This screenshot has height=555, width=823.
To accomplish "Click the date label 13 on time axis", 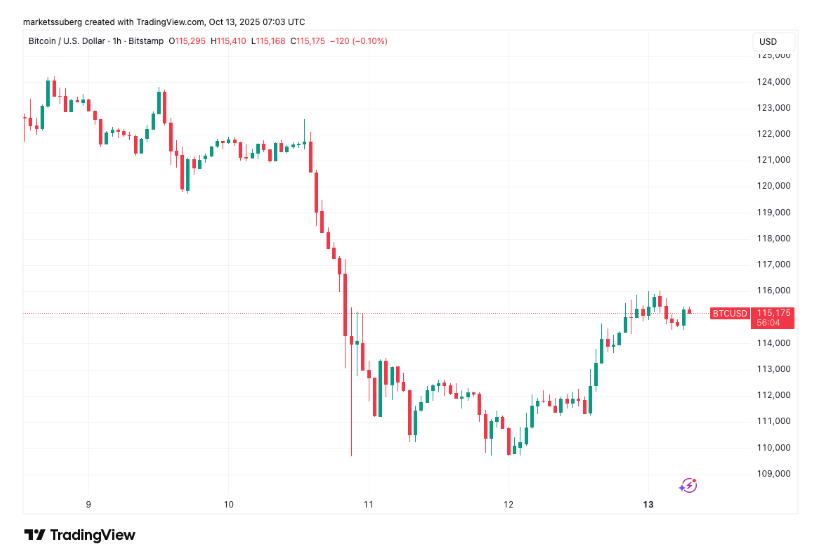I will [648, 504].
